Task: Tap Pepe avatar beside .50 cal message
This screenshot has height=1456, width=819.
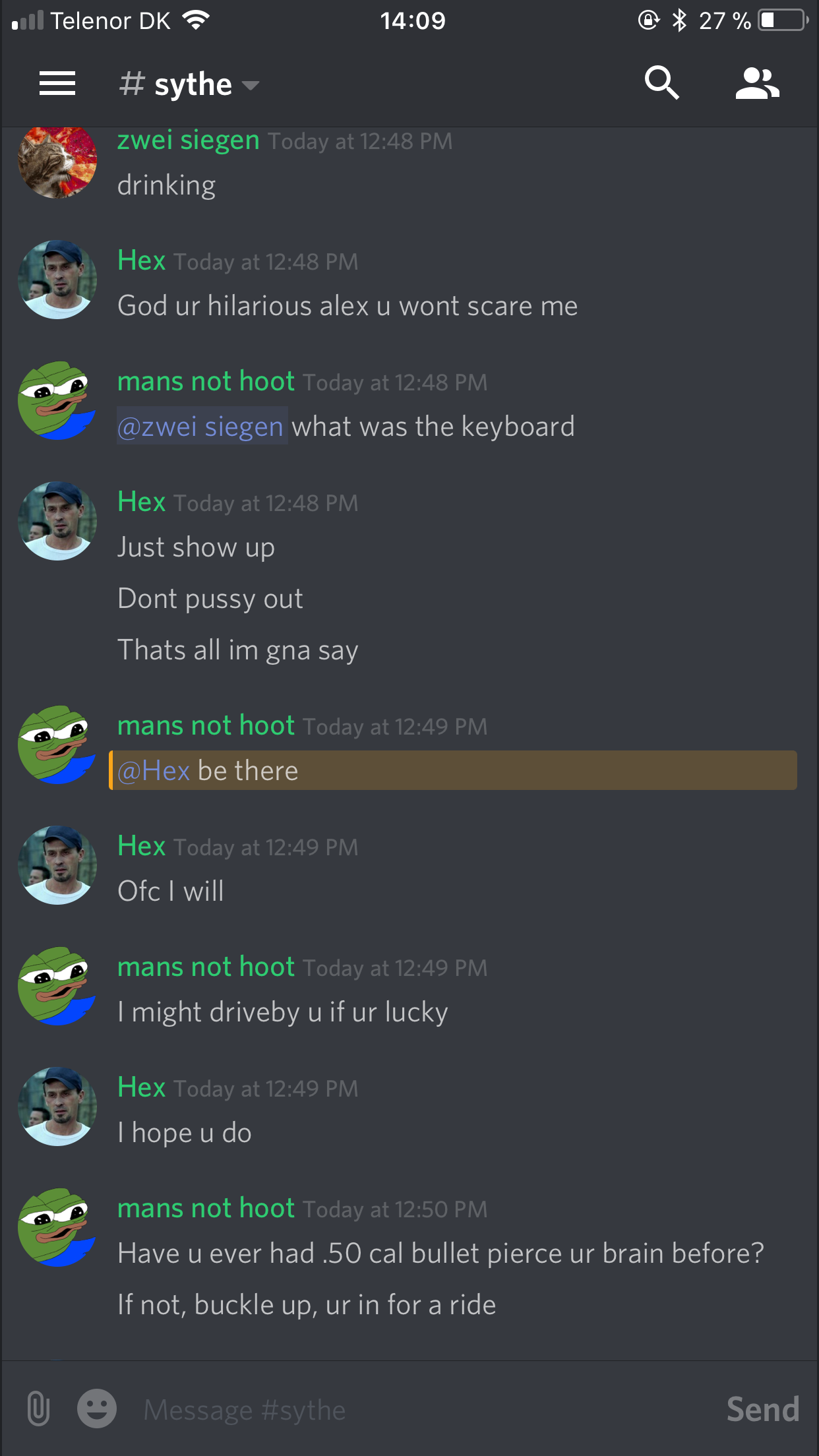Action: [57, 1227]
